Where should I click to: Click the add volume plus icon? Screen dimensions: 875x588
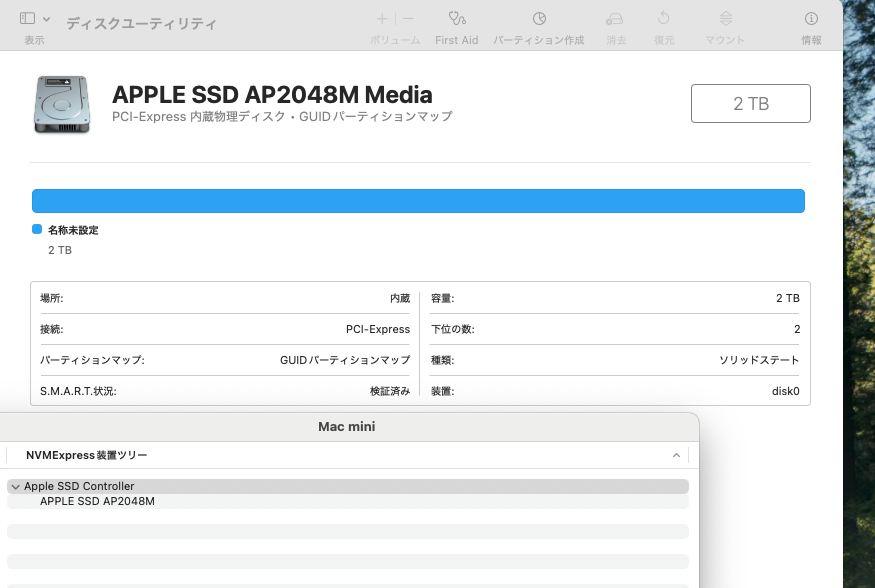coord(382,19)
